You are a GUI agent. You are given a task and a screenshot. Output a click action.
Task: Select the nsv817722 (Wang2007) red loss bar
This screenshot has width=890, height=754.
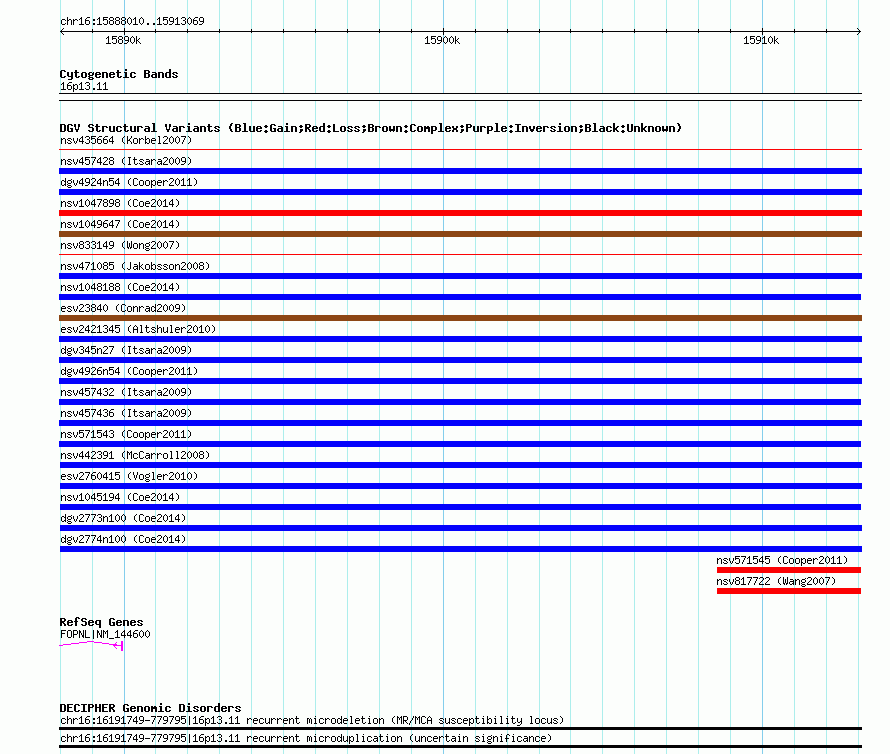(789, 591)
